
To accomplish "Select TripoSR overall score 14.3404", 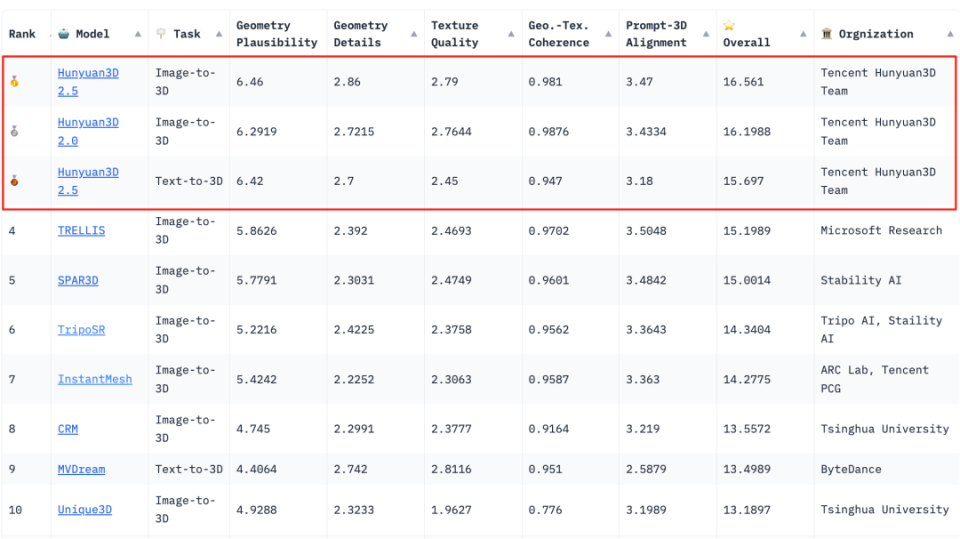I will pos(746,330).
